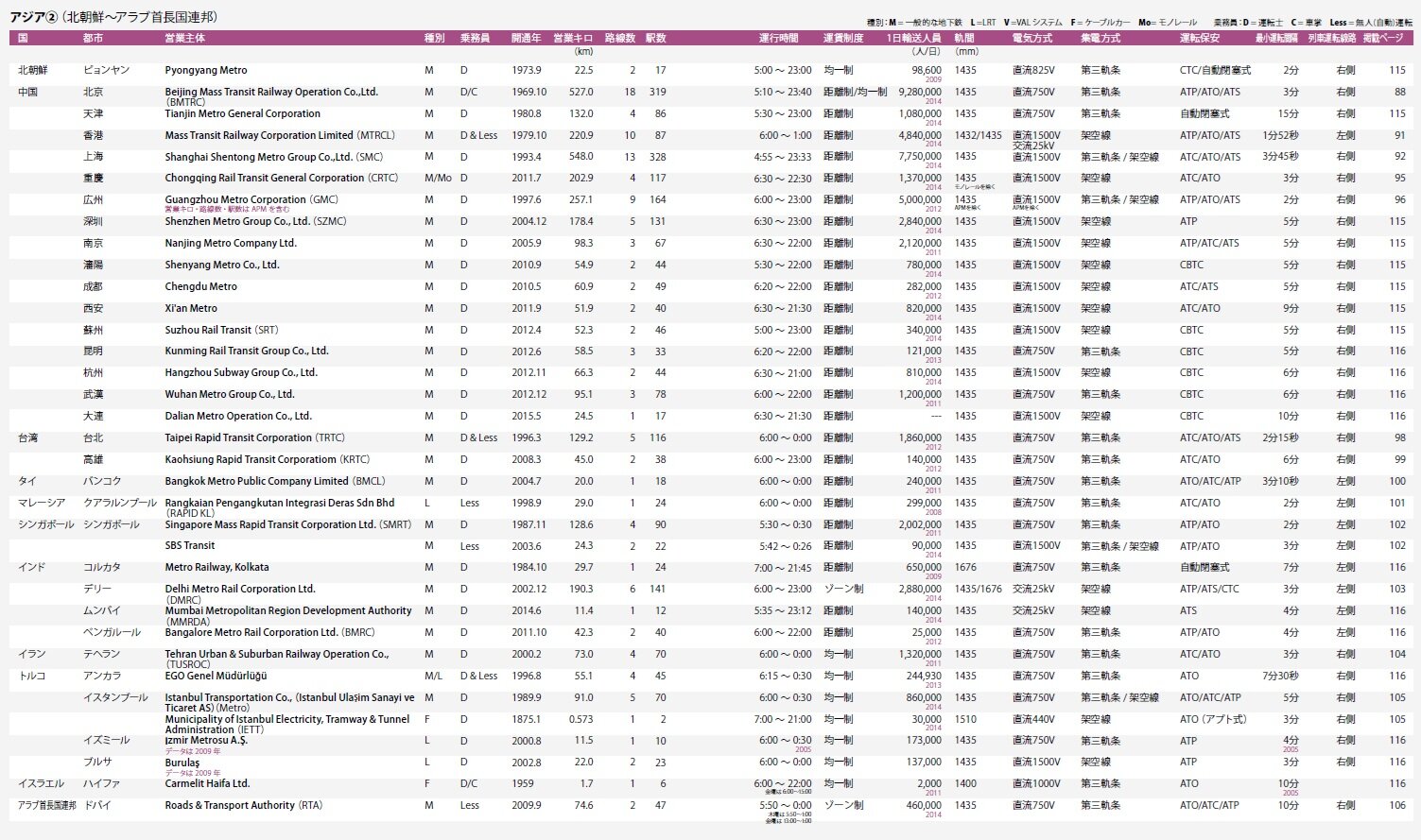Select the country cell 'マレーシア'
This screenshot has height=840, width=1421.
pos(42,504)
